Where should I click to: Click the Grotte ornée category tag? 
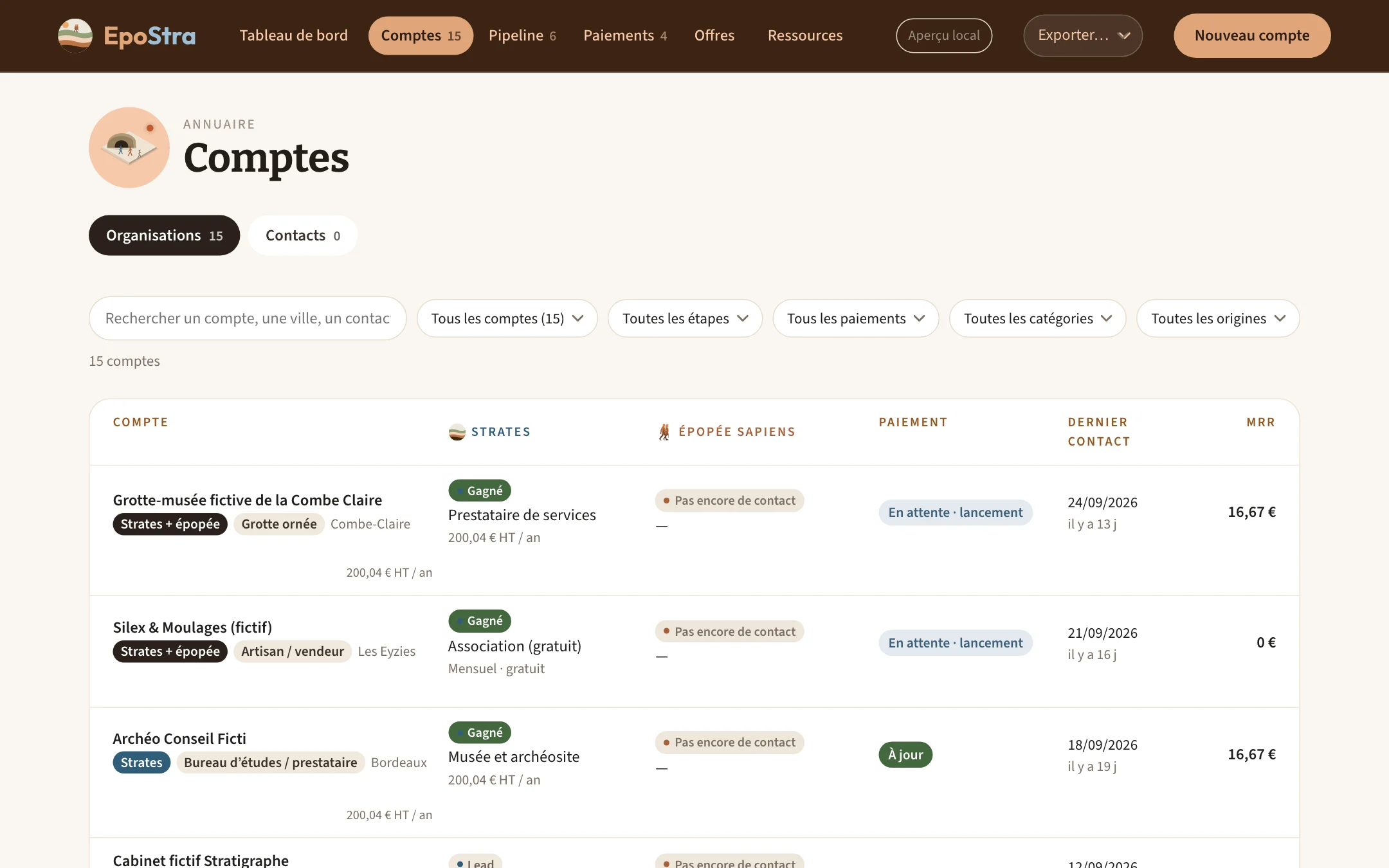pos(279,524)
